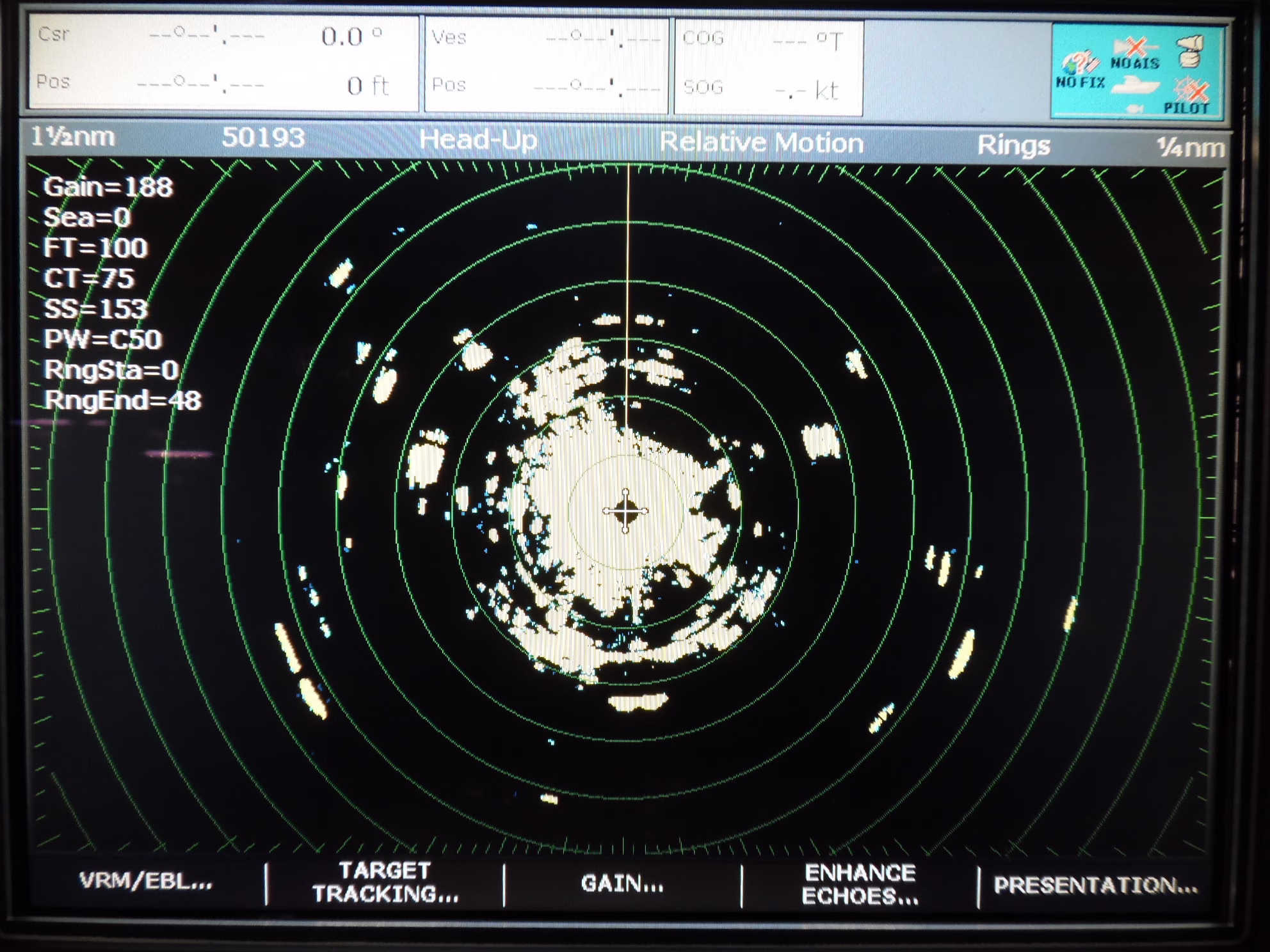Click the vessel cross marker at radar center
This screenshot has height=952, width=1270.
coord(625,511)
